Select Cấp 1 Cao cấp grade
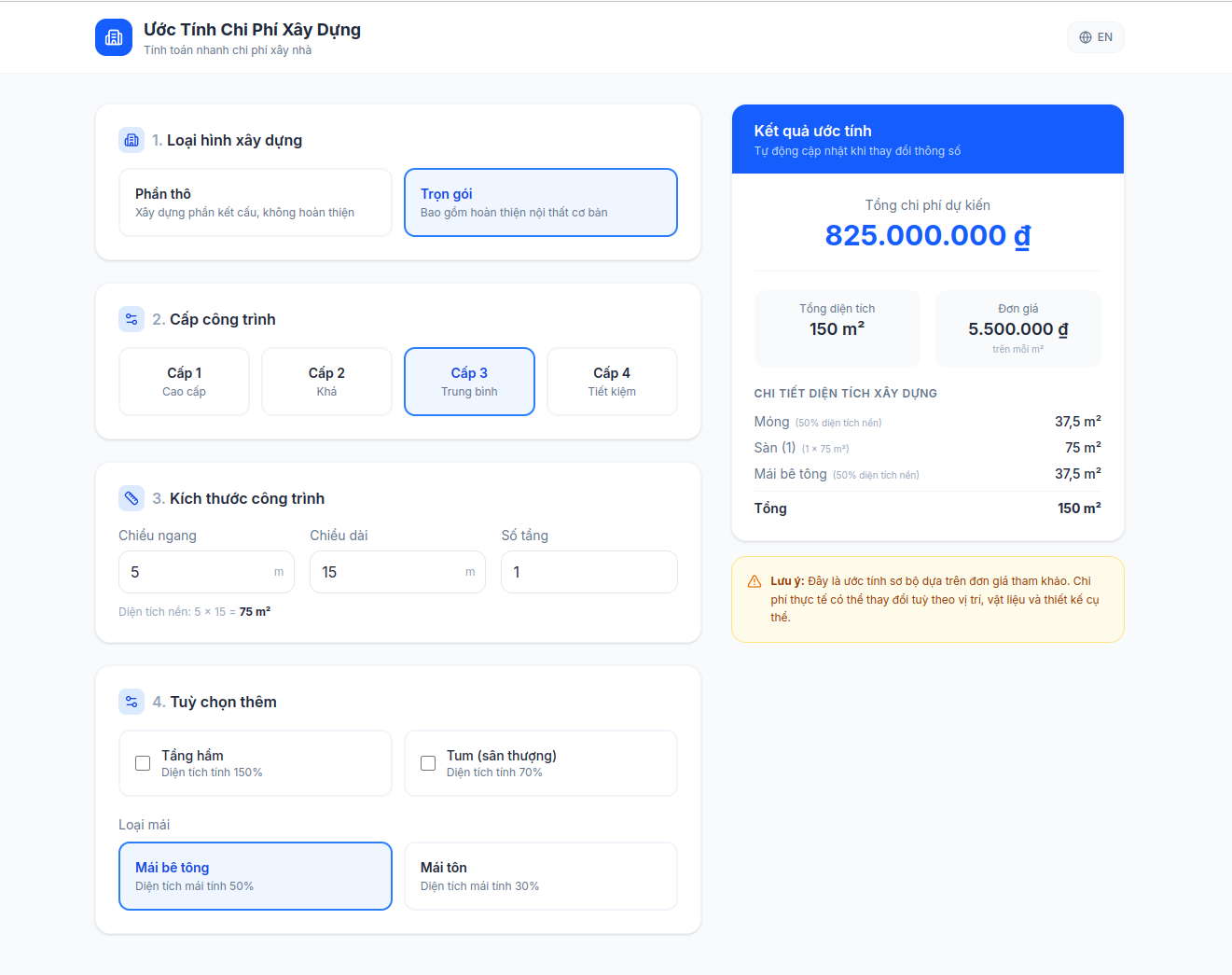Screen dimensions: 1232x975 184,382
